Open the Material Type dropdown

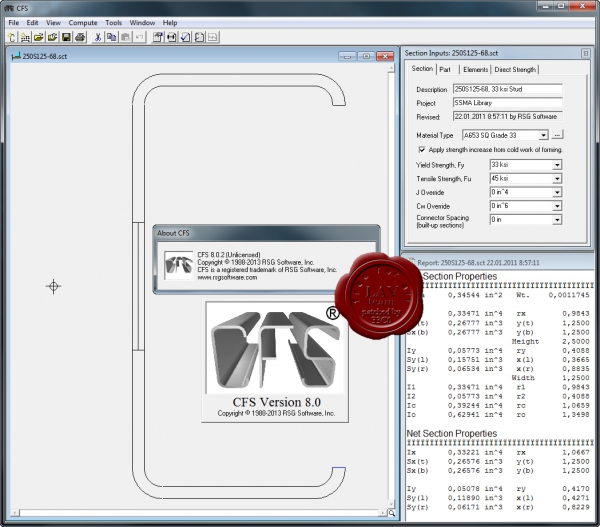[543, 135]
